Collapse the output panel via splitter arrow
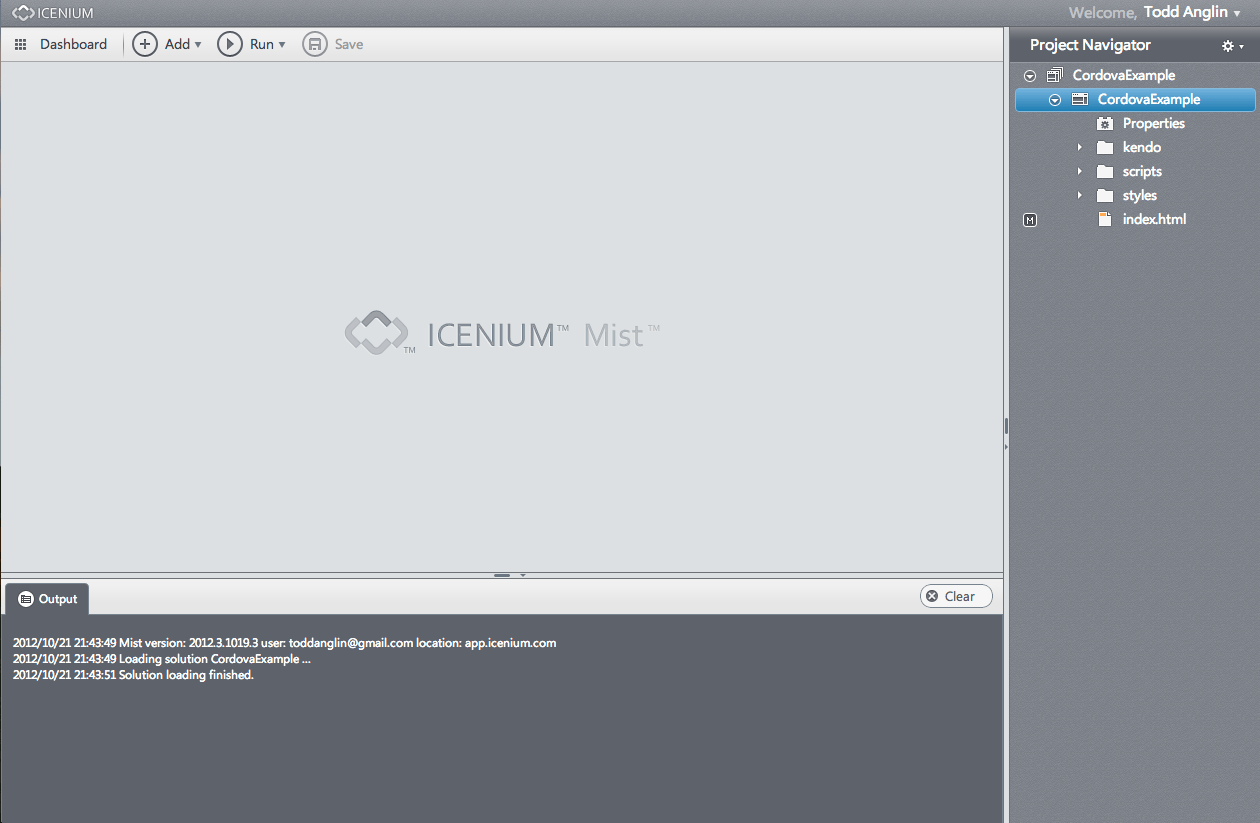 (523, 575)
